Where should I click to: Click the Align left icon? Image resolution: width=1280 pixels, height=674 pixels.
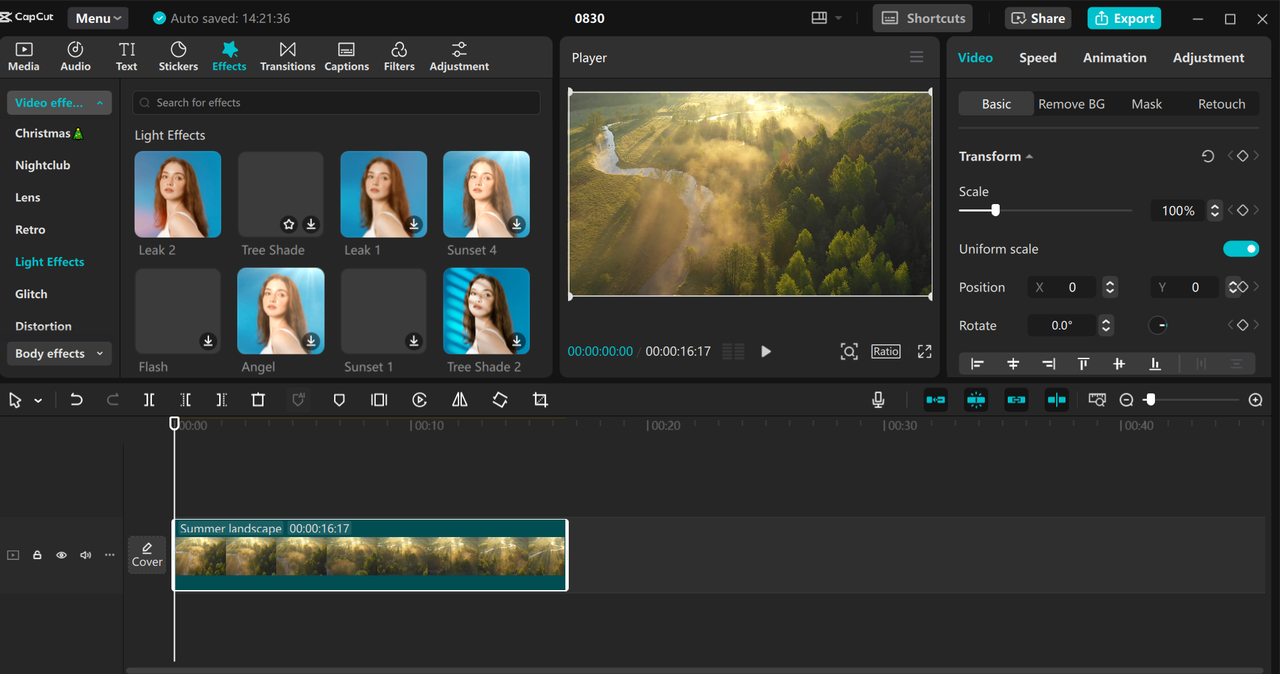[977, 364]
